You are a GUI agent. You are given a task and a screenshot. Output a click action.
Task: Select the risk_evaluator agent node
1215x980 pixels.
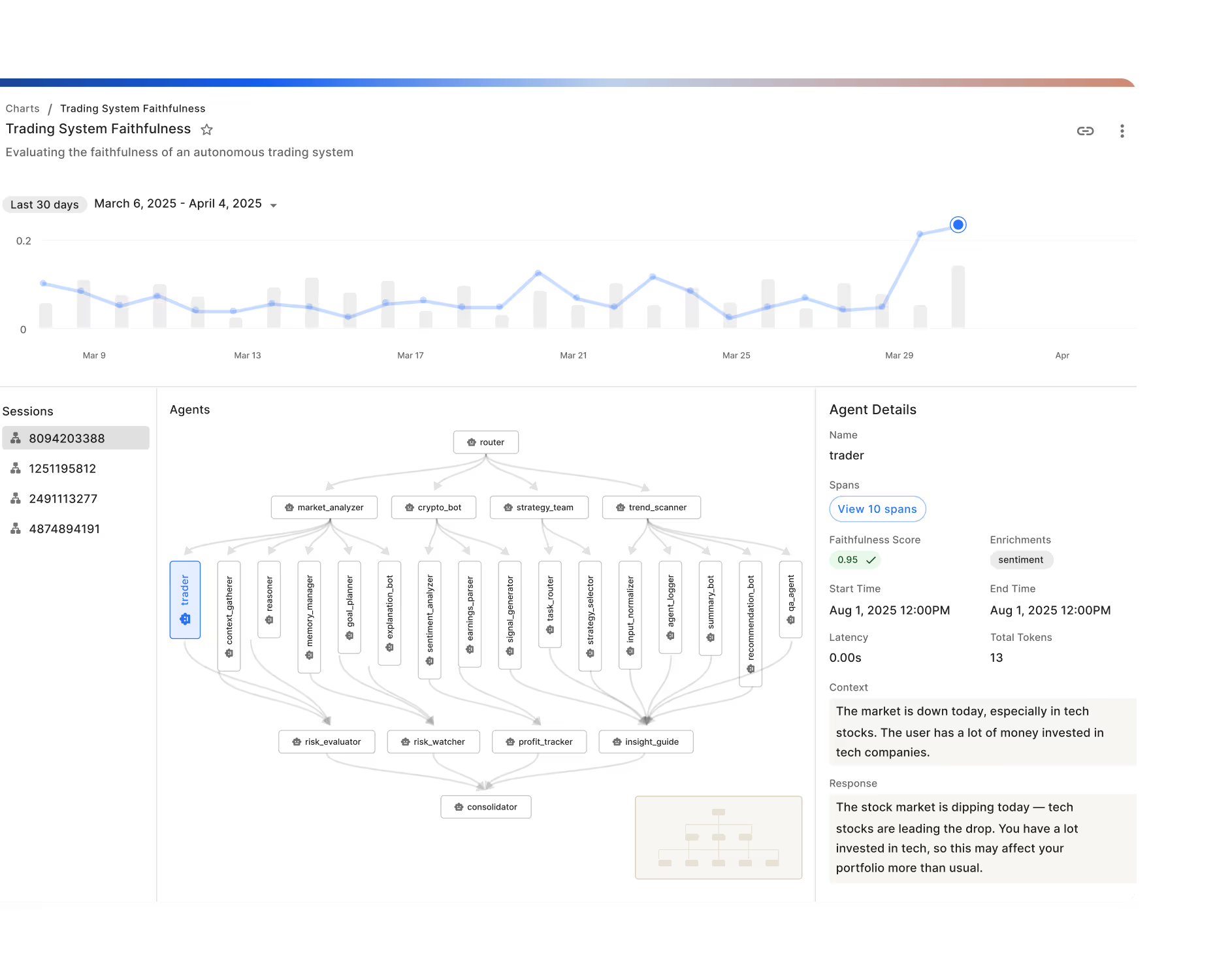[326, 742]
